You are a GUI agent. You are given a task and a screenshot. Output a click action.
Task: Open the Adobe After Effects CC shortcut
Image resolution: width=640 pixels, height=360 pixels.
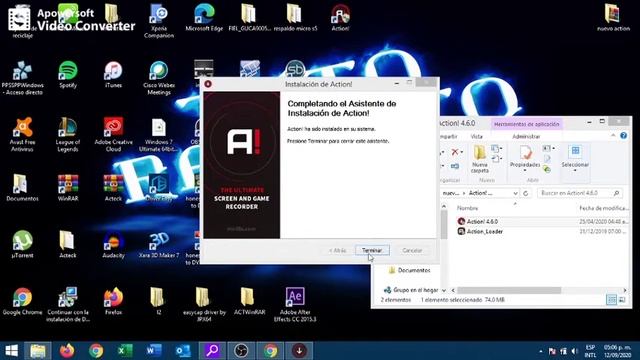click(x=295, y=304)
